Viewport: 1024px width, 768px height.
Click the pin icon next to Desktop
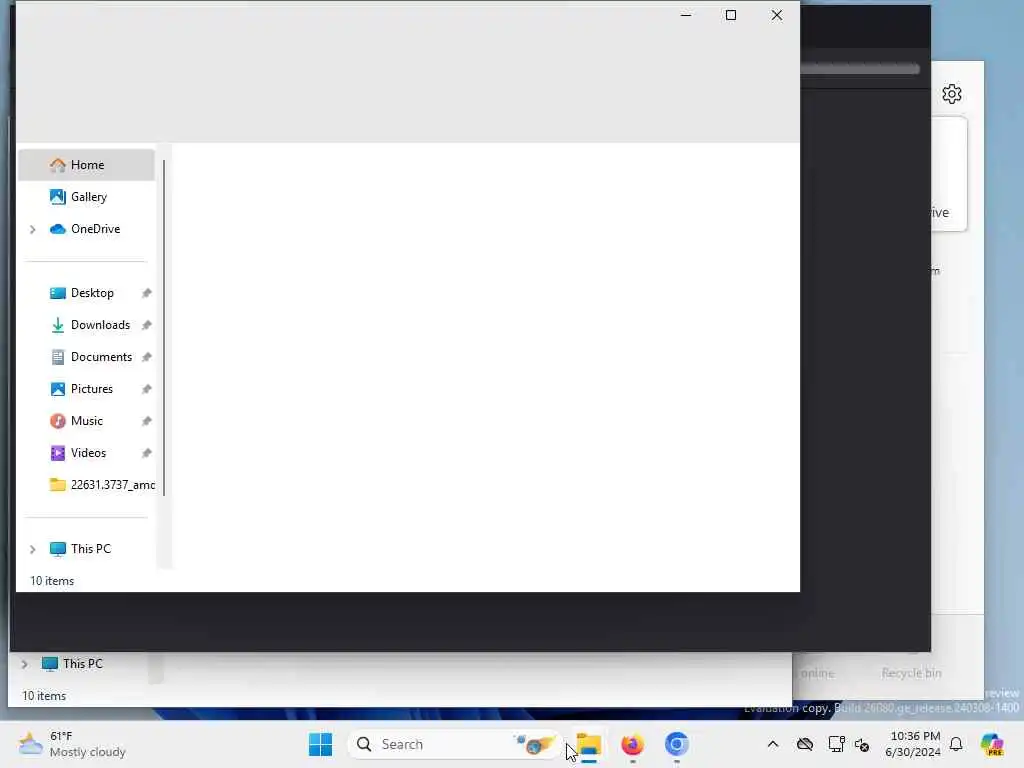coord(146,293)
